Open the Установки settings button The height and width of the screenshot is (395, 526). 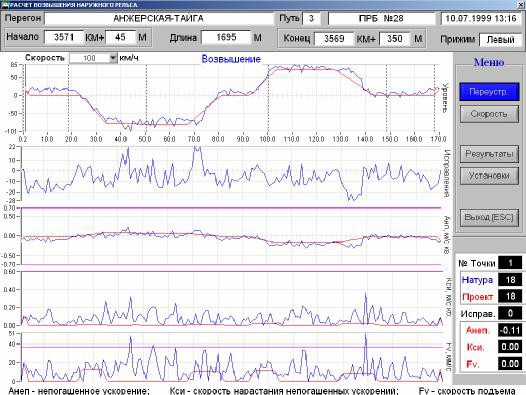coord(489,176)
